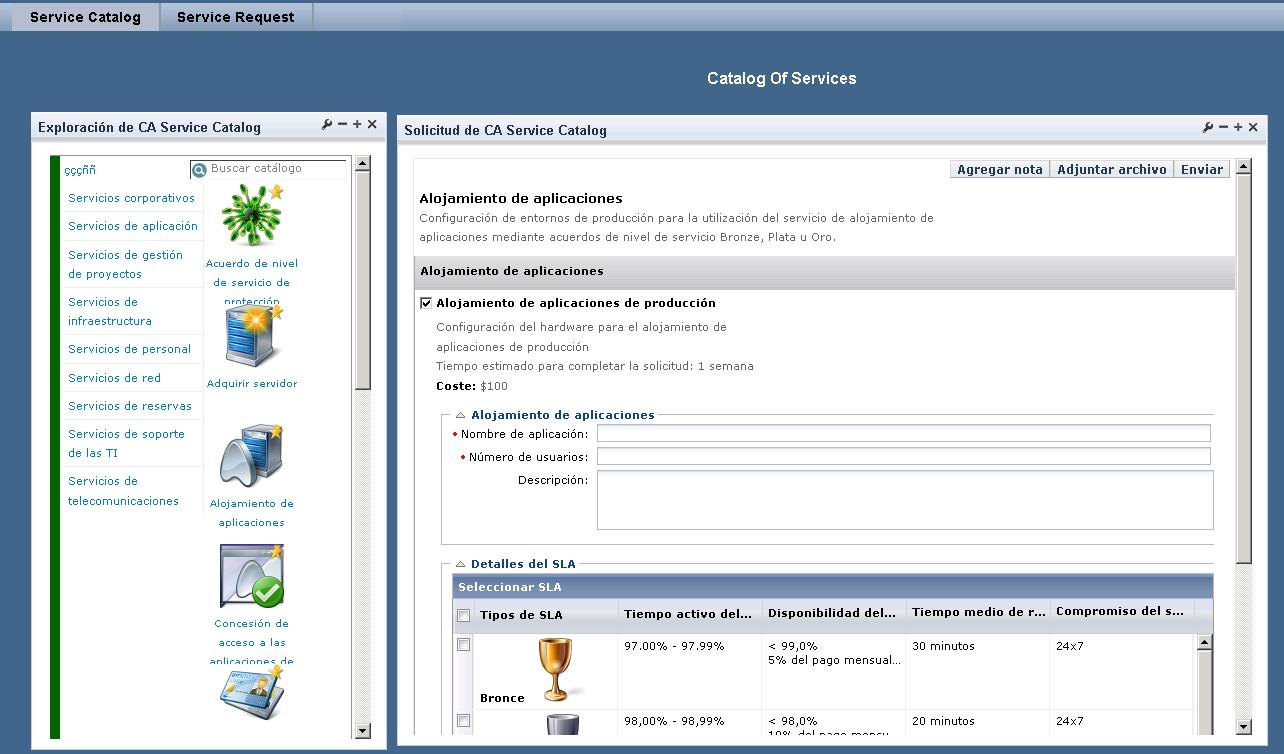Collapse the Detalles del SLA section triangle
Image resolution: width=1284 pixels, height=754 pixels.
pos(461,564)
